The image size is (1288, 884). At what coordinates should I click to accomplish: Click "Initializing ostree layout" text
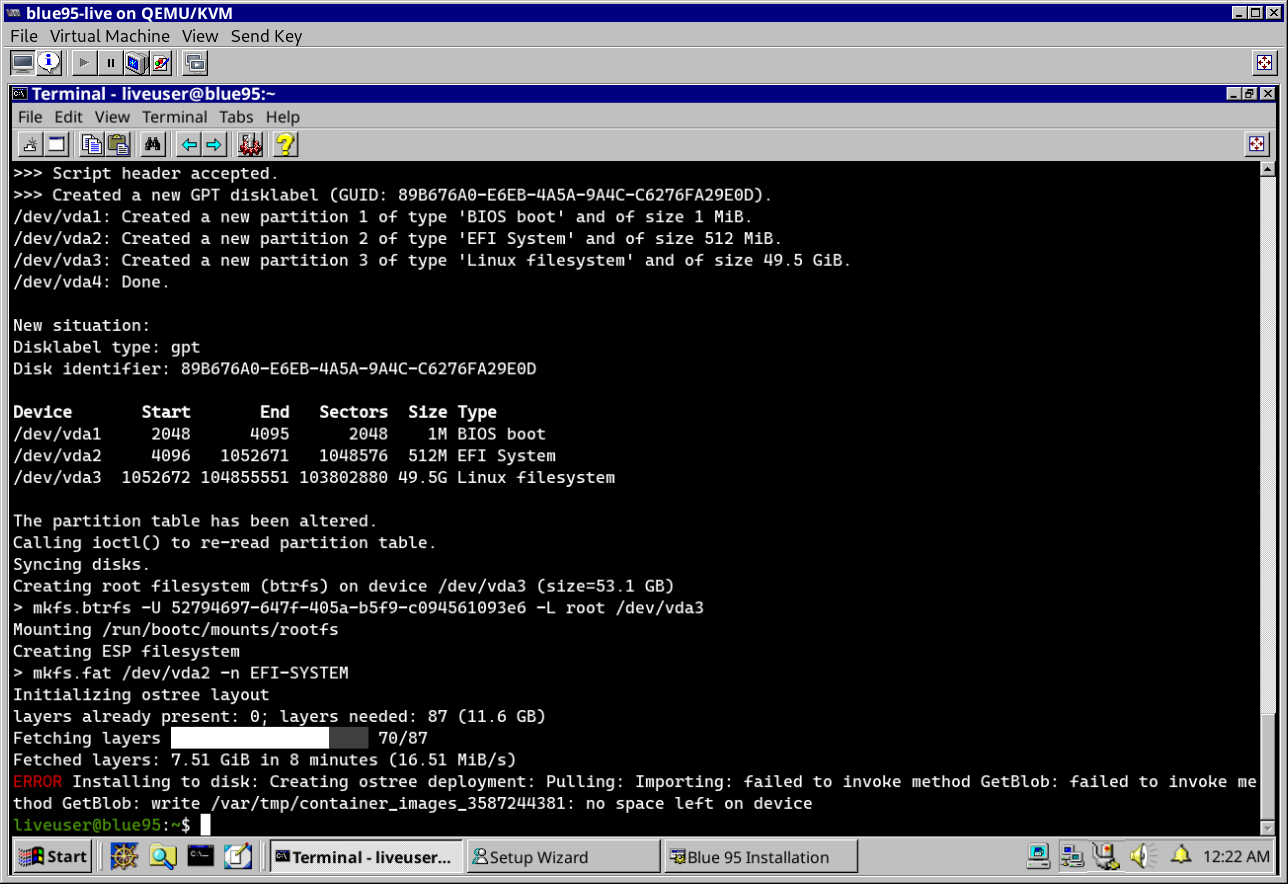point(141,695)
